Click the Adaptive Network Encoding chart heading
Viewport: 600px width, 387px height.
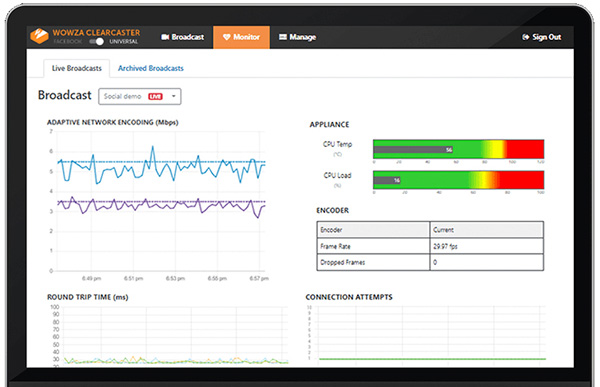[x=112, y=122]
